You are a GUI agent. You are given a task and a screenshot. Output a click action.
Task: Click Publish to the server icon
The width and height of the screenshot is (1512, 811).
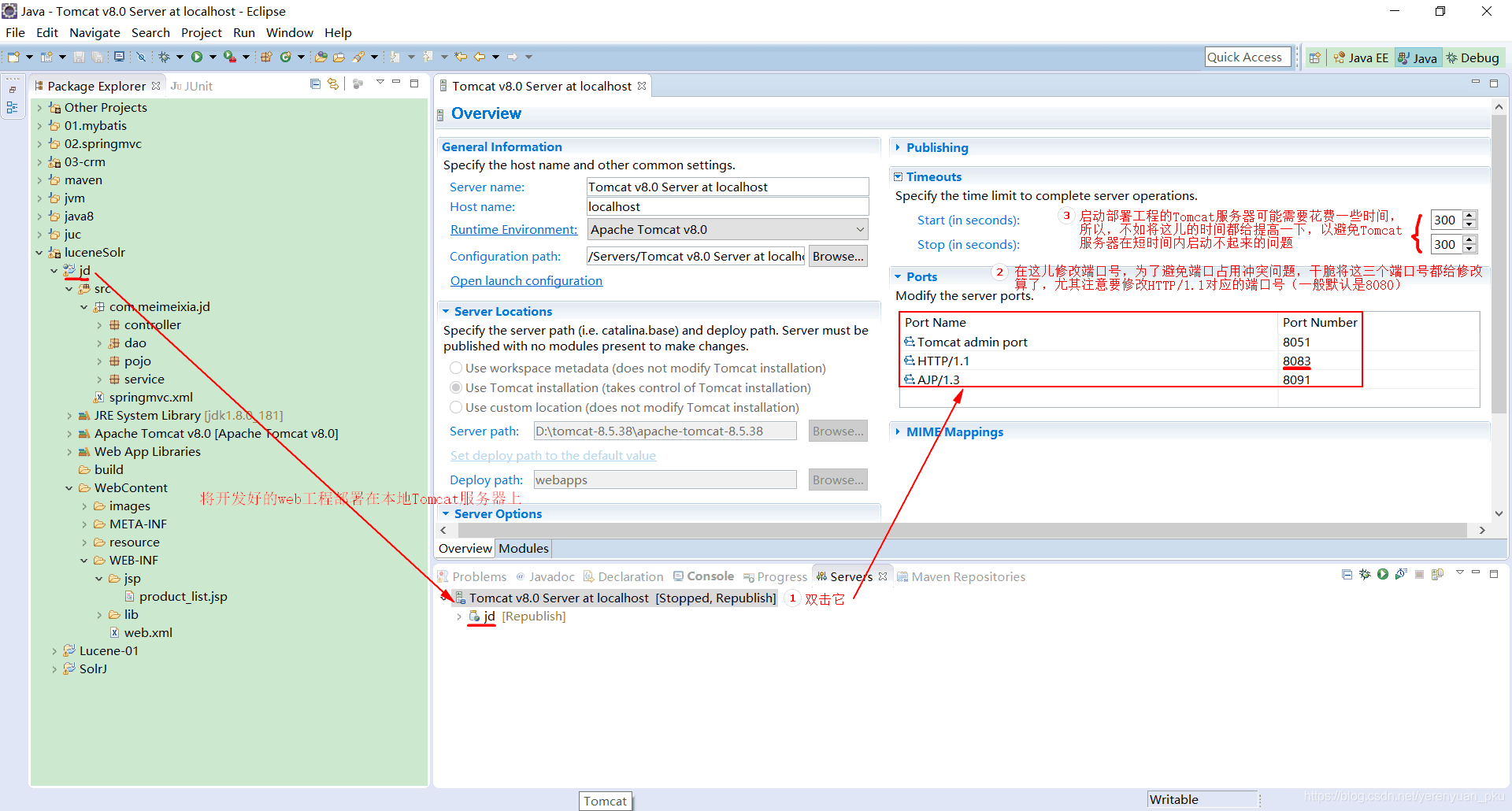pos(1437,575)
